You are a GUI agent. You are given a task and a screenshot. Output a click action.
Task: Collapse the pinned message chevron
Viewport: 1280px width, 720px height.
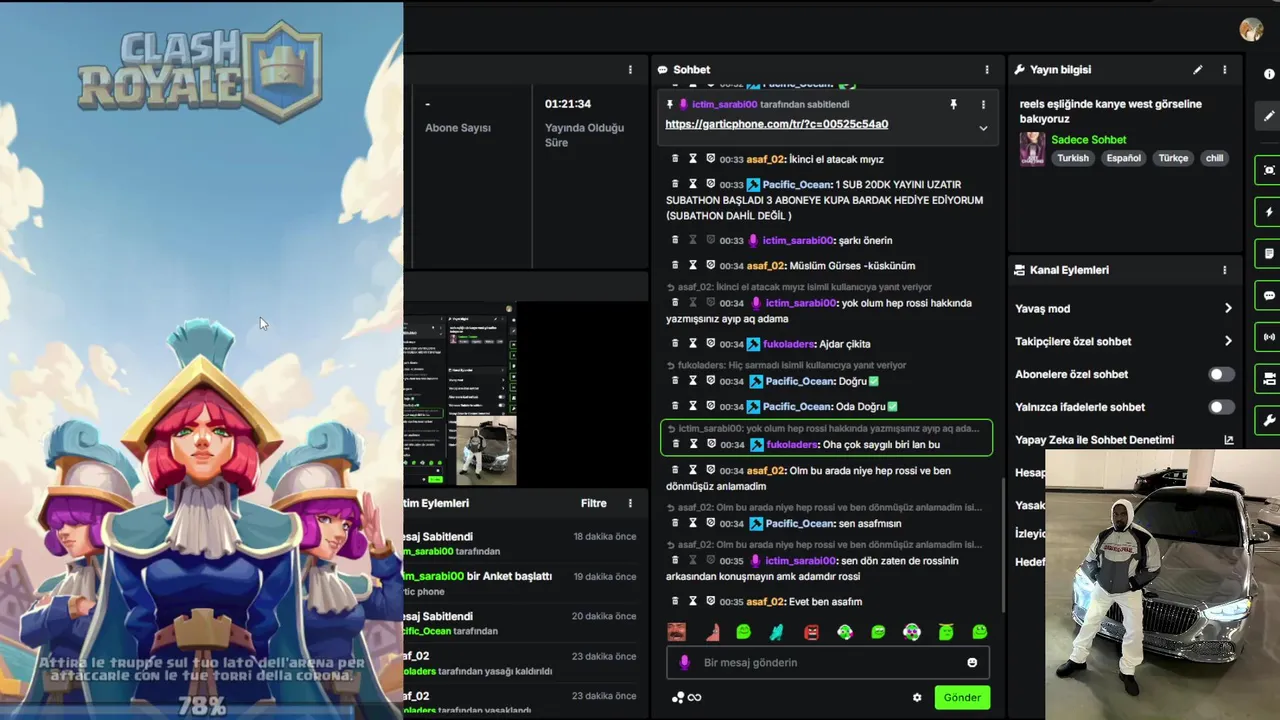pos(983,128)
